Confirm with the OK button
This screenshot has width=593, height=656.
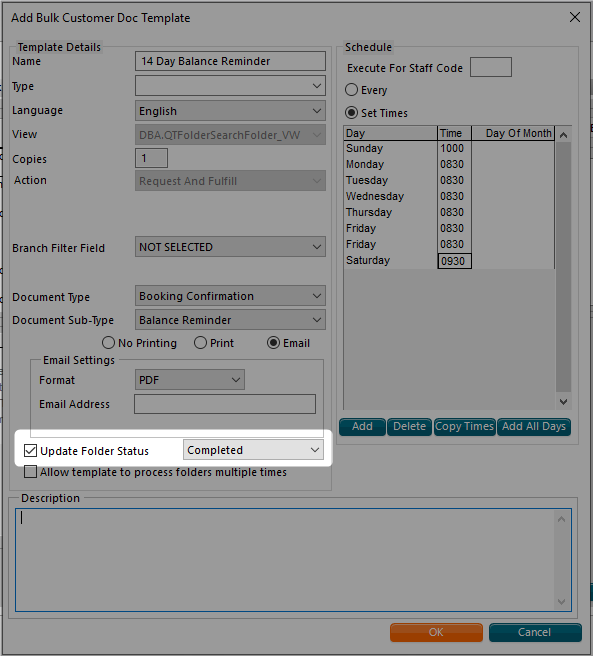(436, 632)
